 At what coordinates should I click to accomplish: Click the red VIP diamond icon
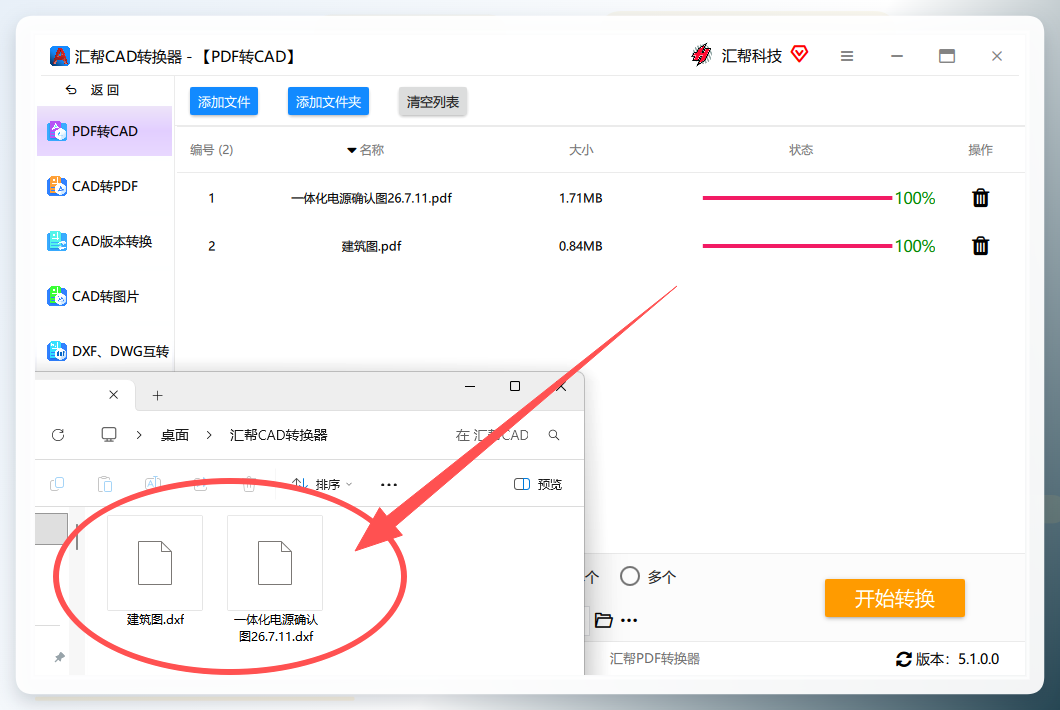click(x=800, y=53)
